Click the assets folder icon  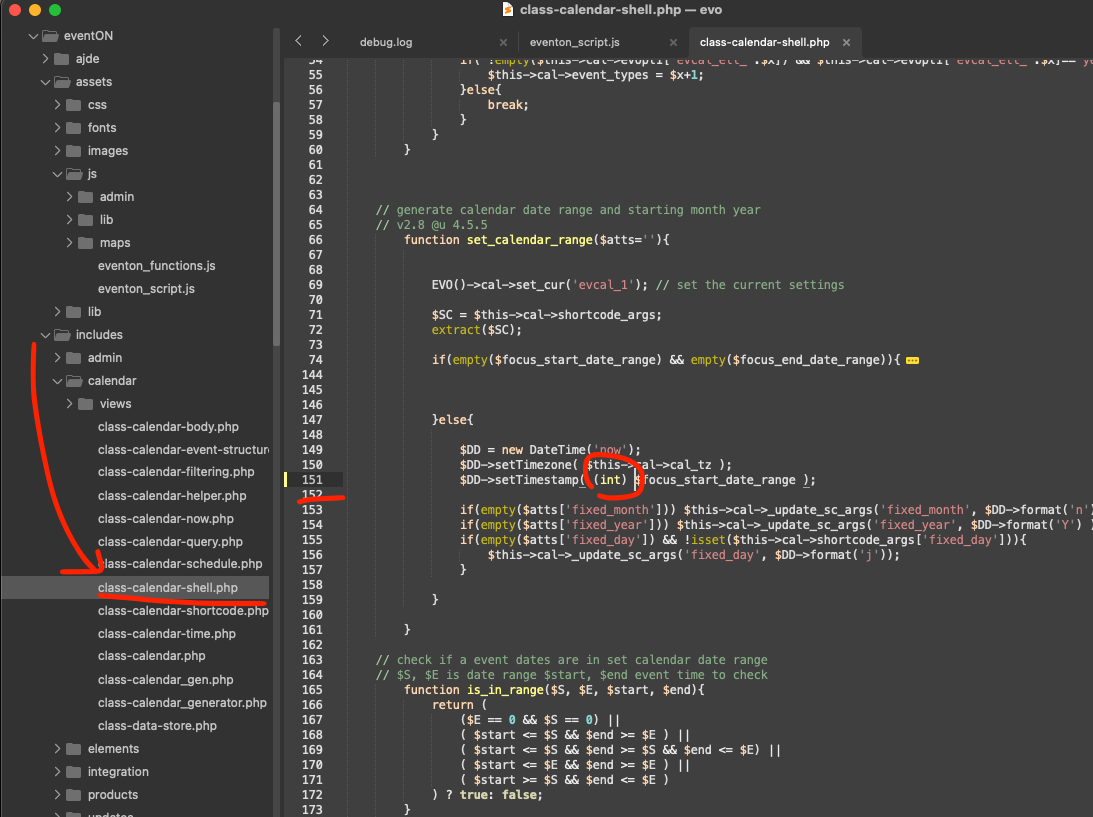click(x=62, y=82)
